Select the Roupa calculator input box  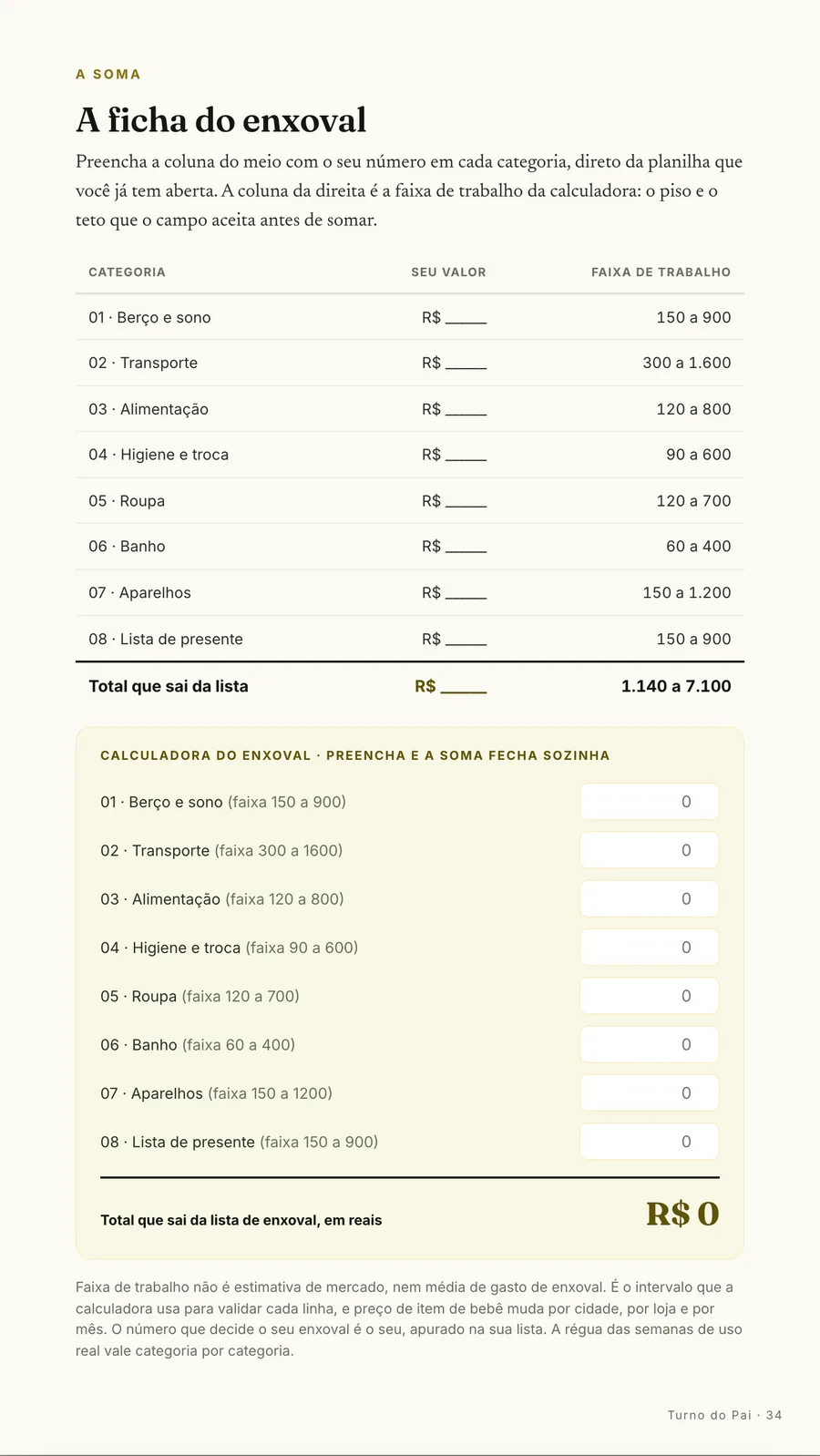point(650,996)
